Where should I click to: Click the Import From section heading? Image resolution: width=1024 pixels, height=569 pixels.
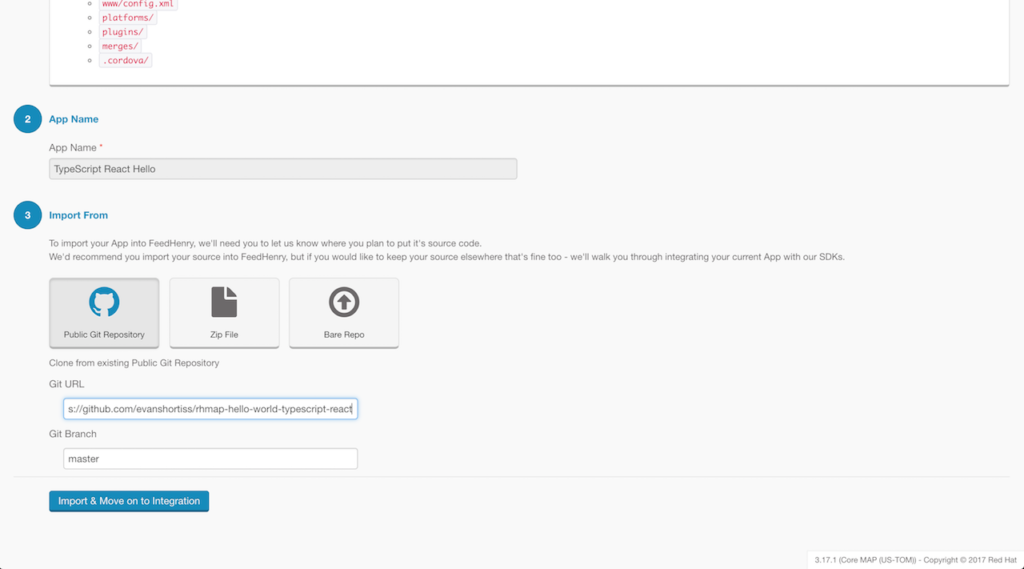[x=78, y=215]
